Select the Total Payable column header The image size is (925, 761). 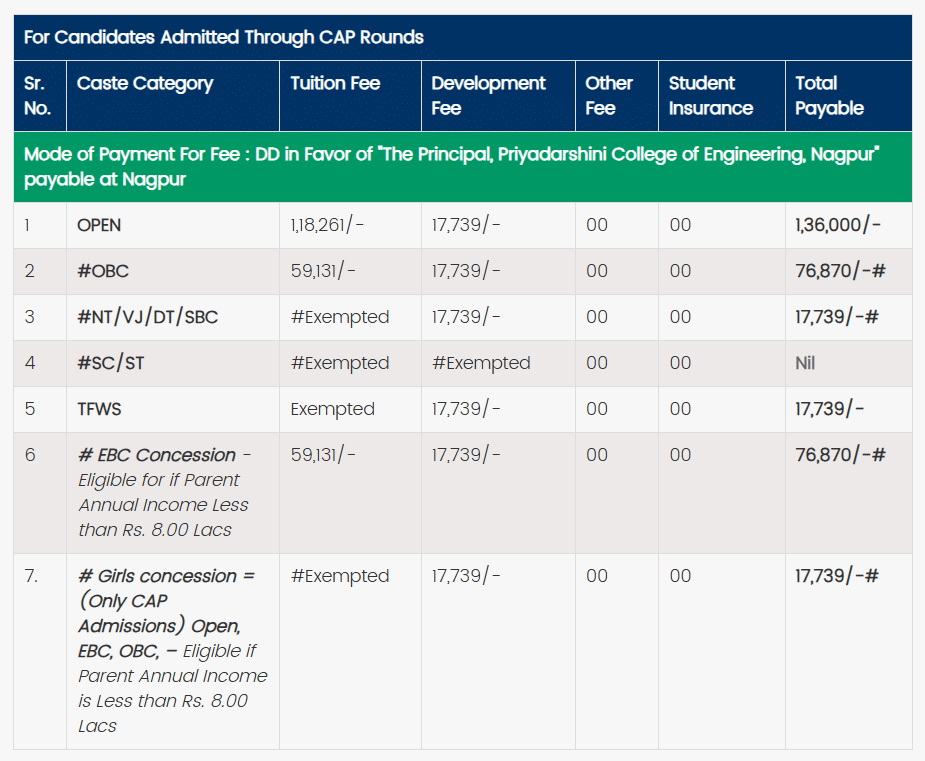pos(829,96)
